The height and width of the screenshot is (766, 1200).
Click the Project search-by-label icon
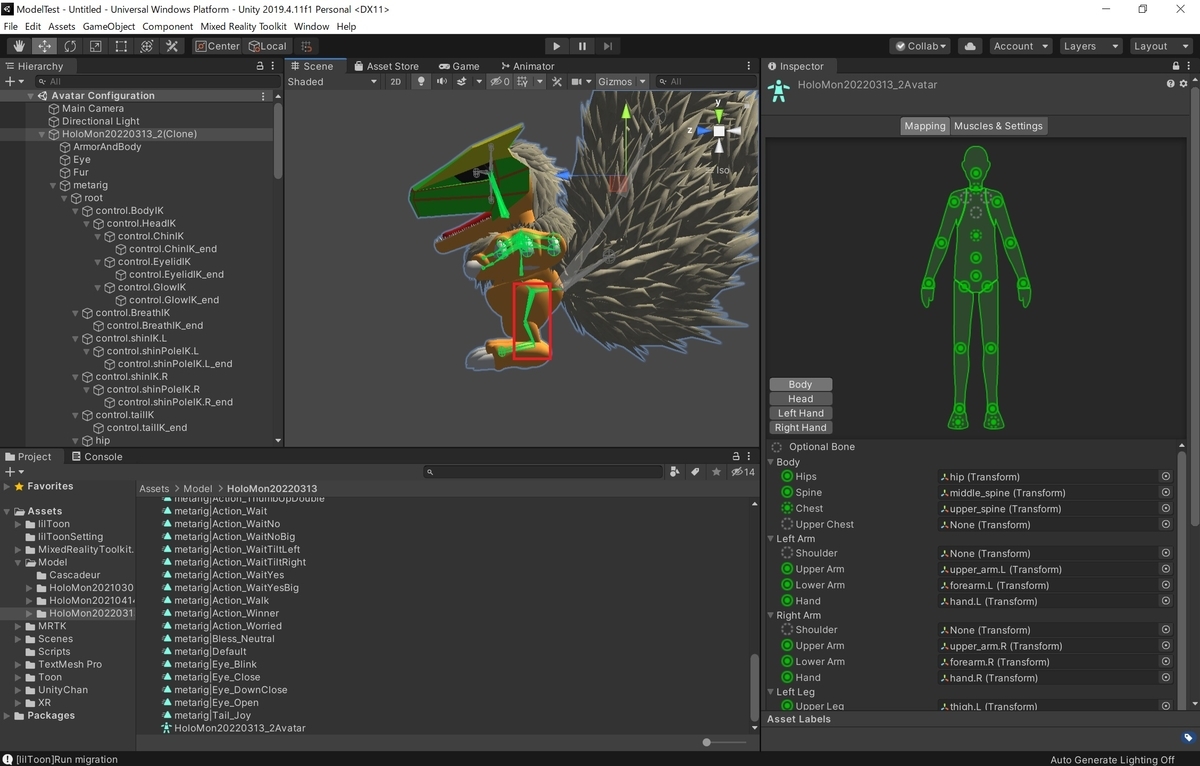(695, 472)
